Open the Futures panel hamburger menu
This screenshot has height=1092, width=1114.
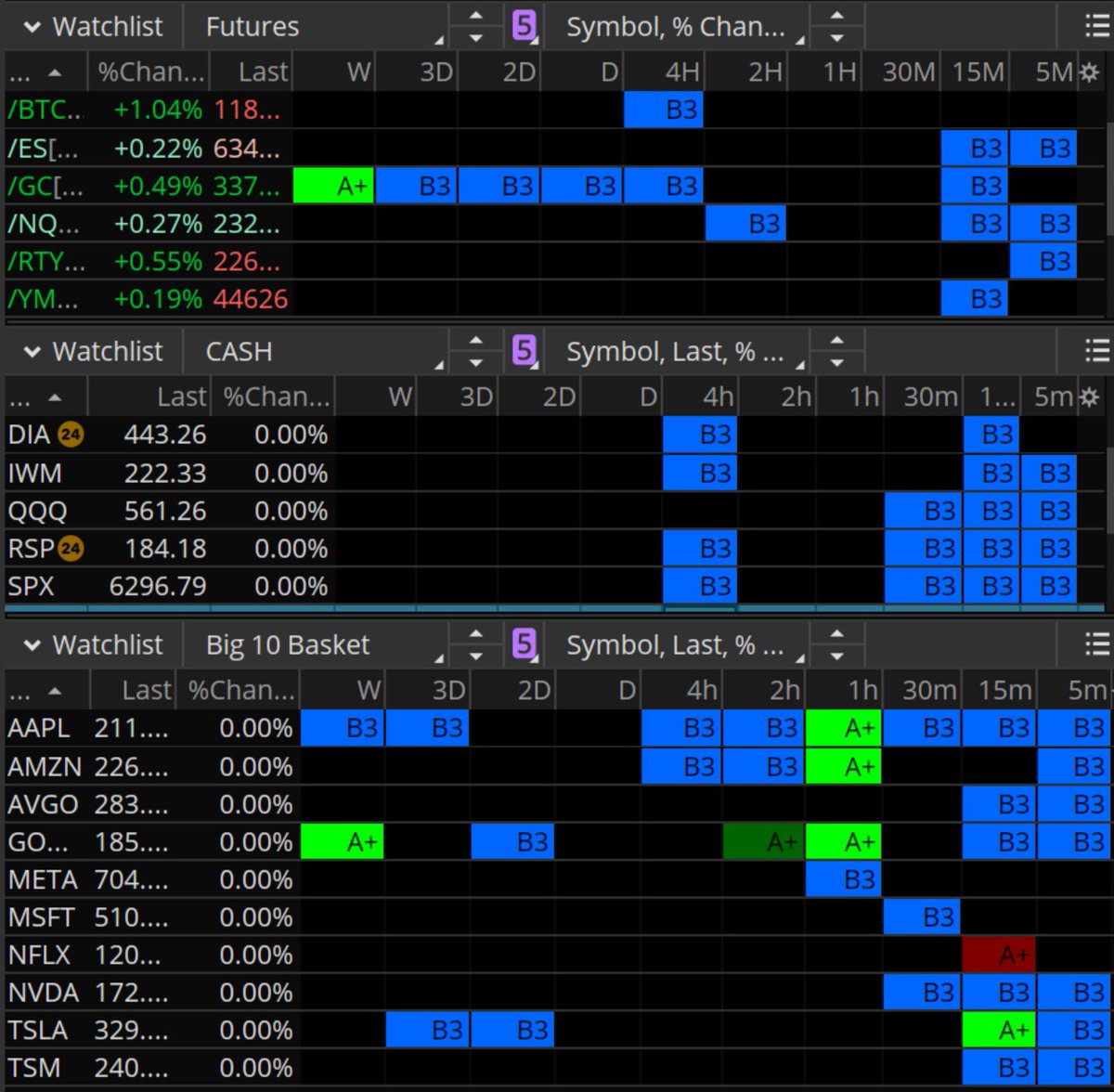tap(1097, 26)
